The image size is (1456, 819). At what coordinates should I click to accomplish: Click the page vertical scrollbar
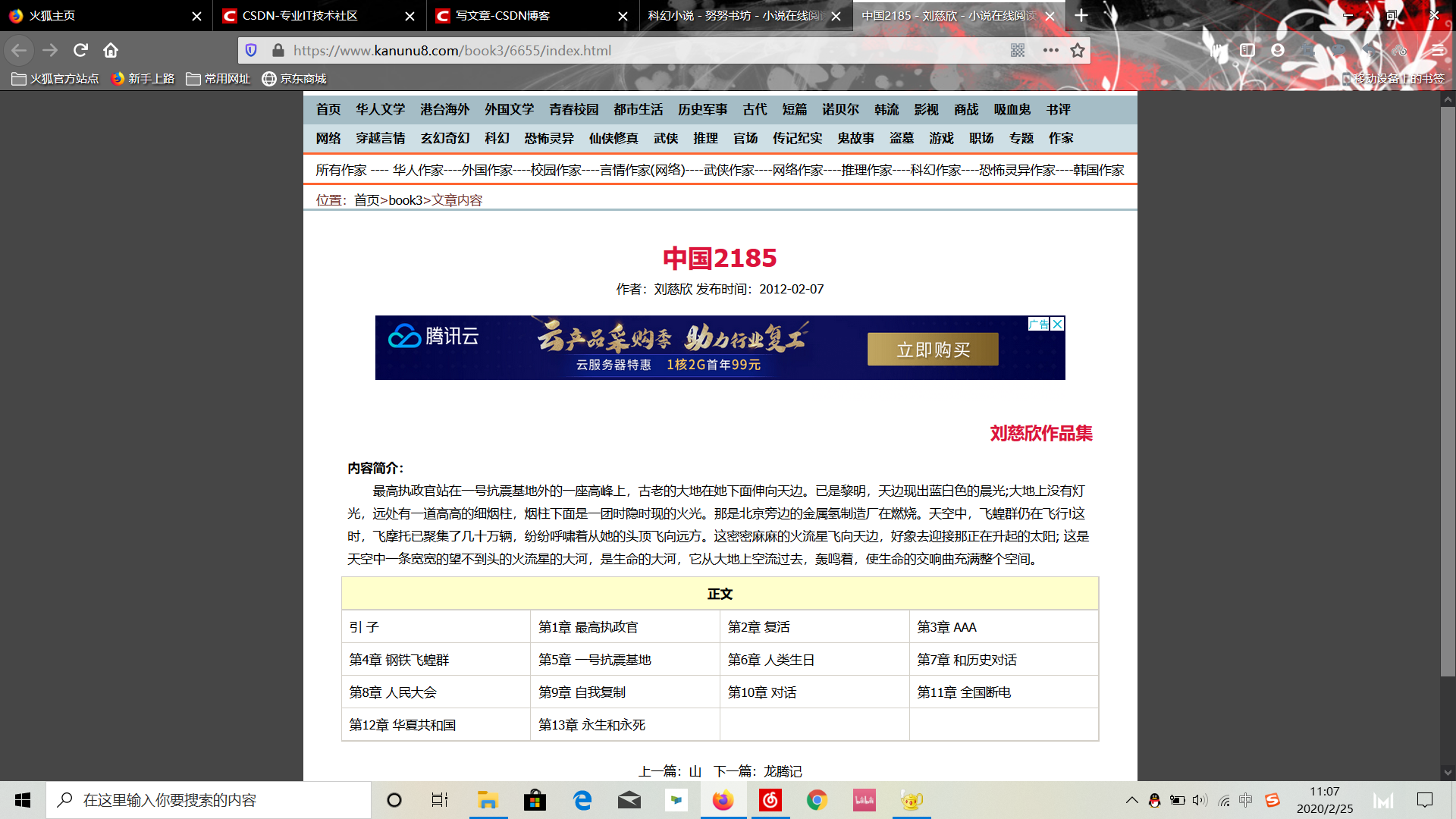click(x=1448, y=392)
